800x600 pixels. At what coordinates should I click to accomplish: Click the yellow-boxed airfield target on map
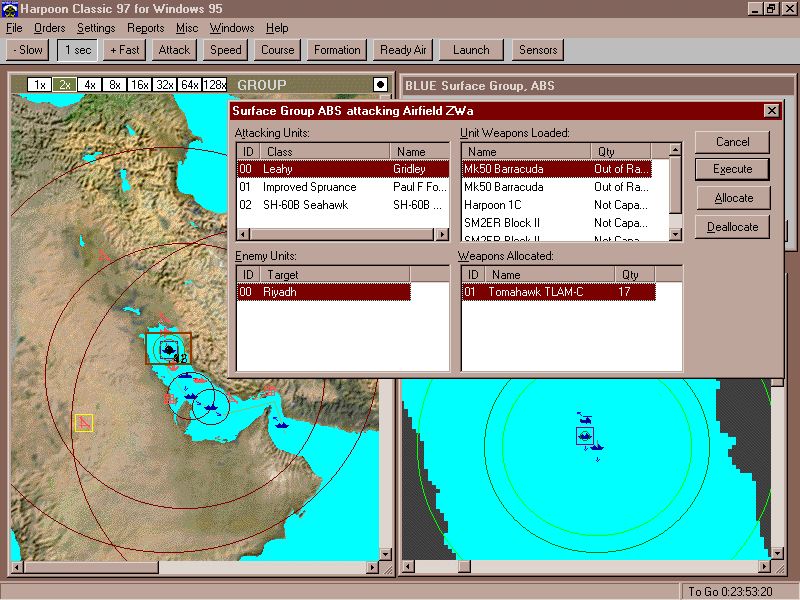click(x=84, y=423)
